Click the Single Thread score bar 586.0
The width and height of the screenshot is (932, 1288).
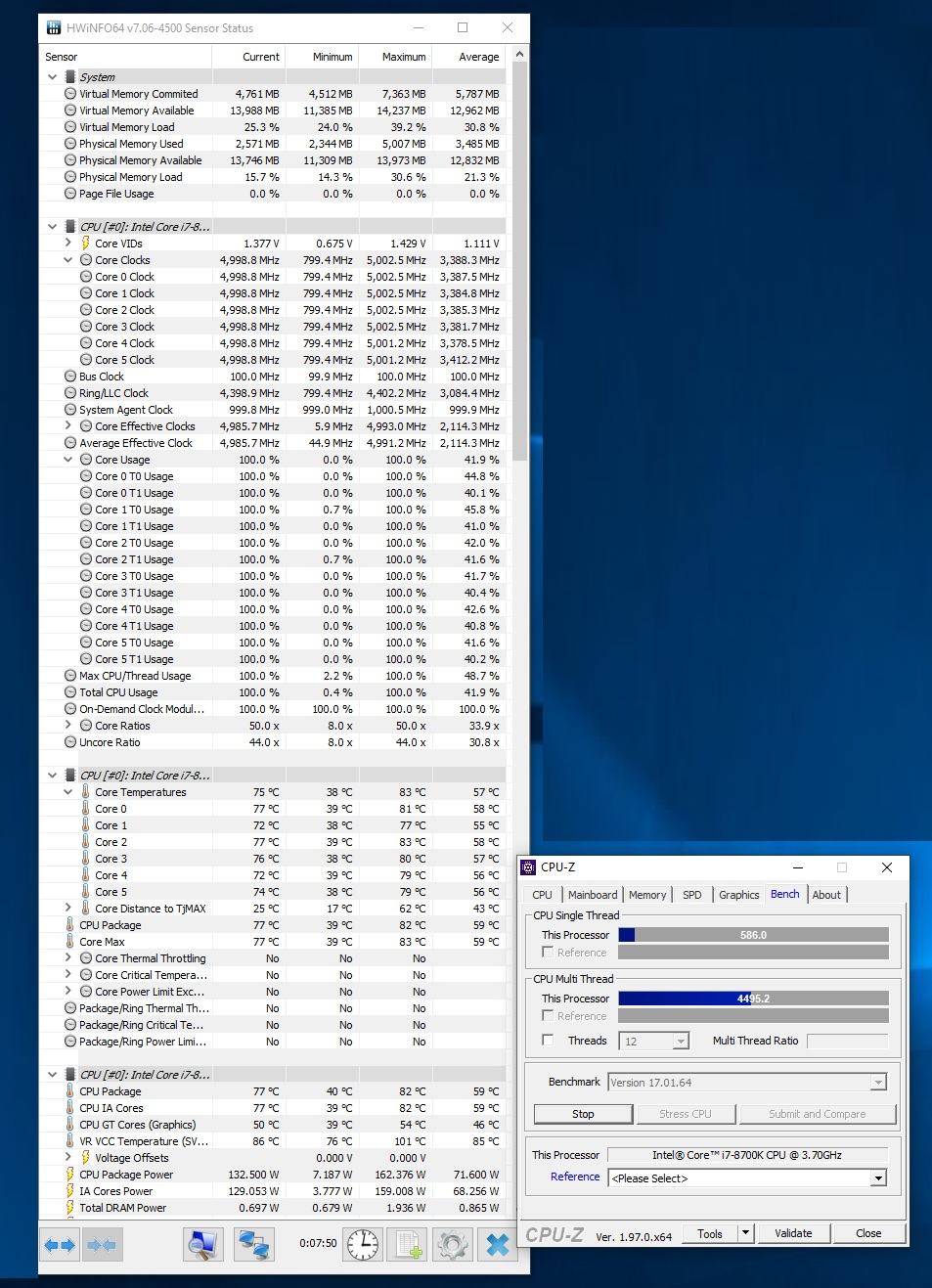coord(753,935)
